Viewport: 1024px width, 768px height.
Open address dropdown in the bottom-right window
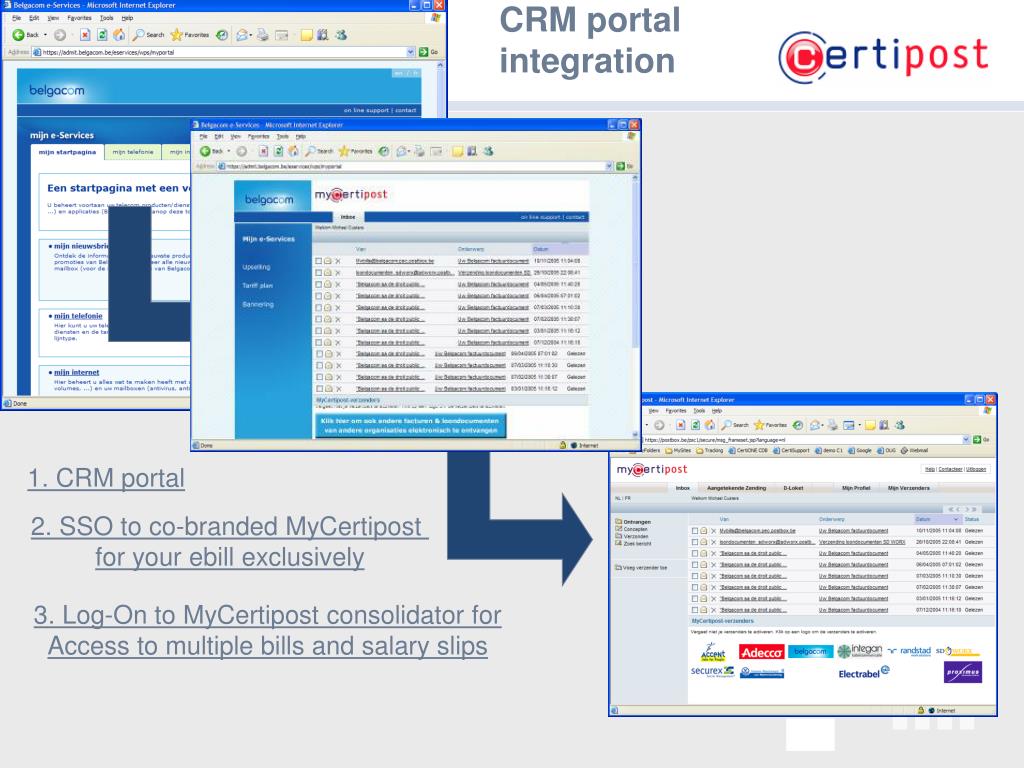pos(966,440)
